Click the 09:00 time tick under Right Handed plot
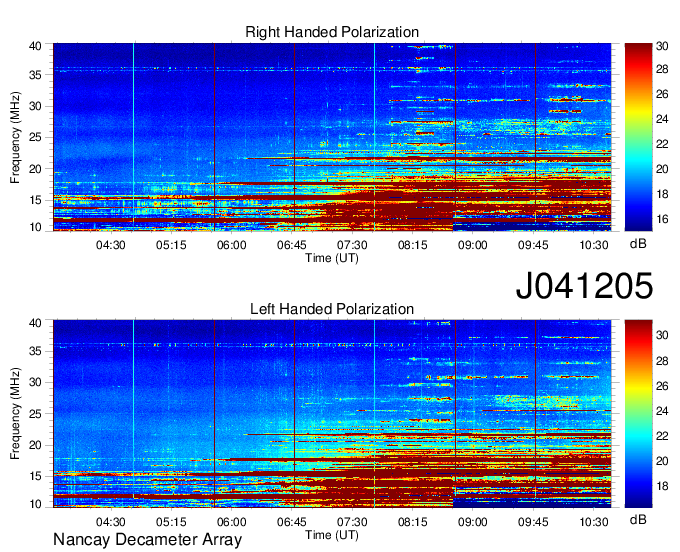 point(473,245)
